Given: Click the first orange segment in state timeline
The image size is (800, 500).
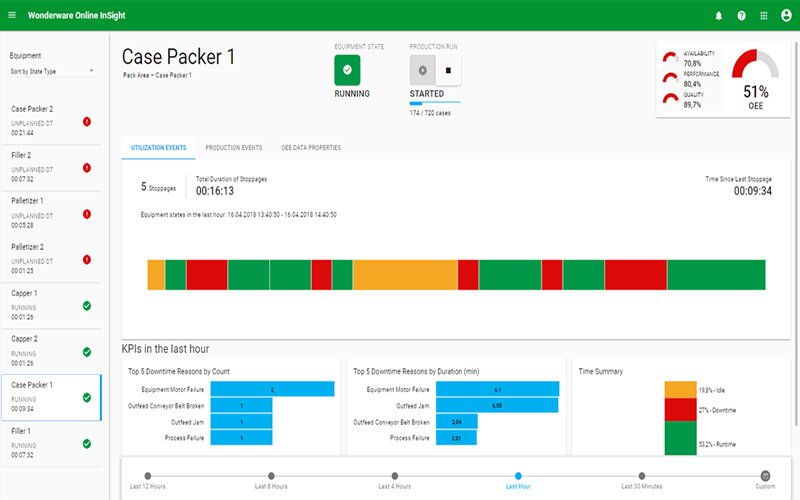Looking at the screenshot, I should pos(156,275).
